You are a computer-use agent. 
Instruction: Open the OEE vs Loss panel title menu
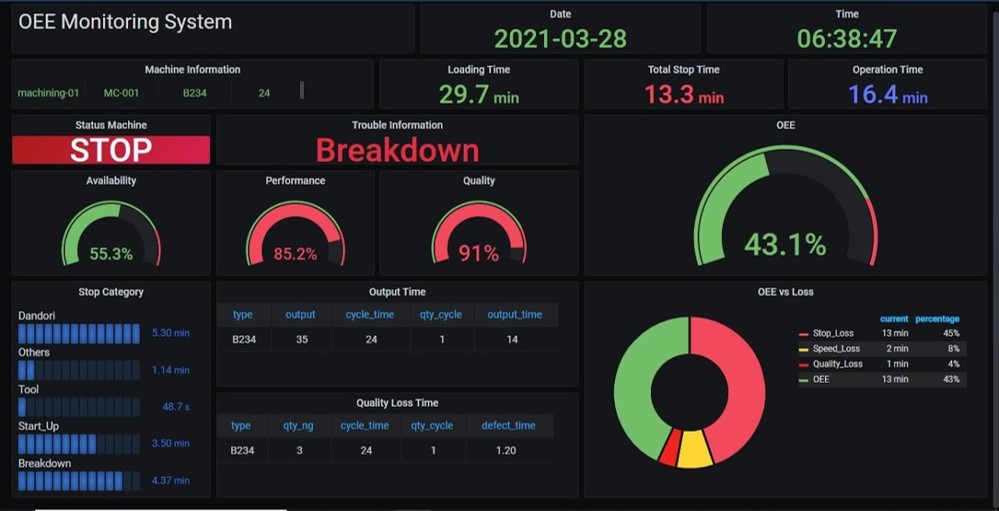pos(787,292)
